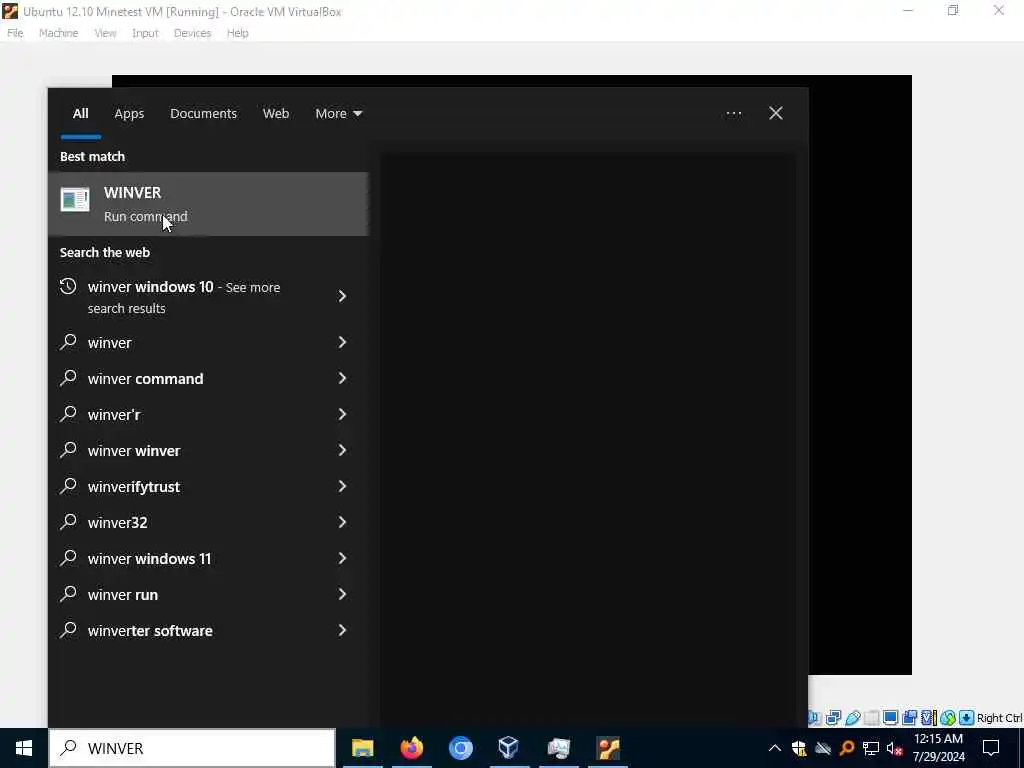Open VirtualBox View menu
This screenshot has height=768, width=1024.
[105, 33]
